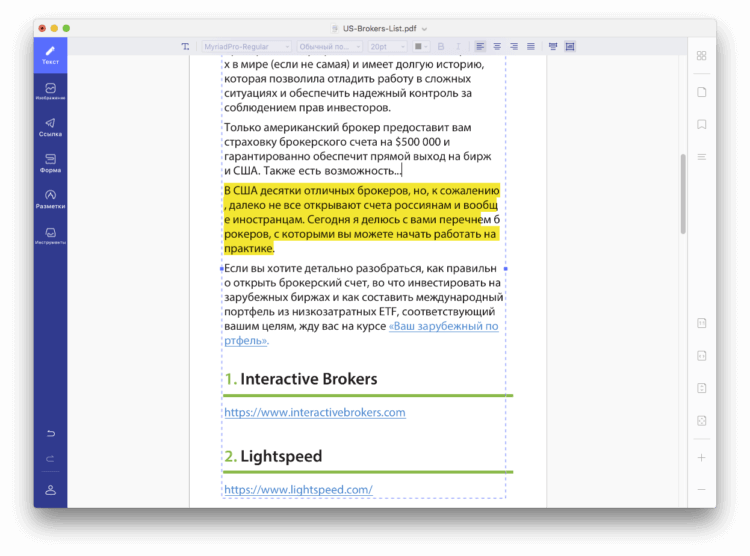
Task: Click the add text icon in the toolbar
Action: click(185, 46)
